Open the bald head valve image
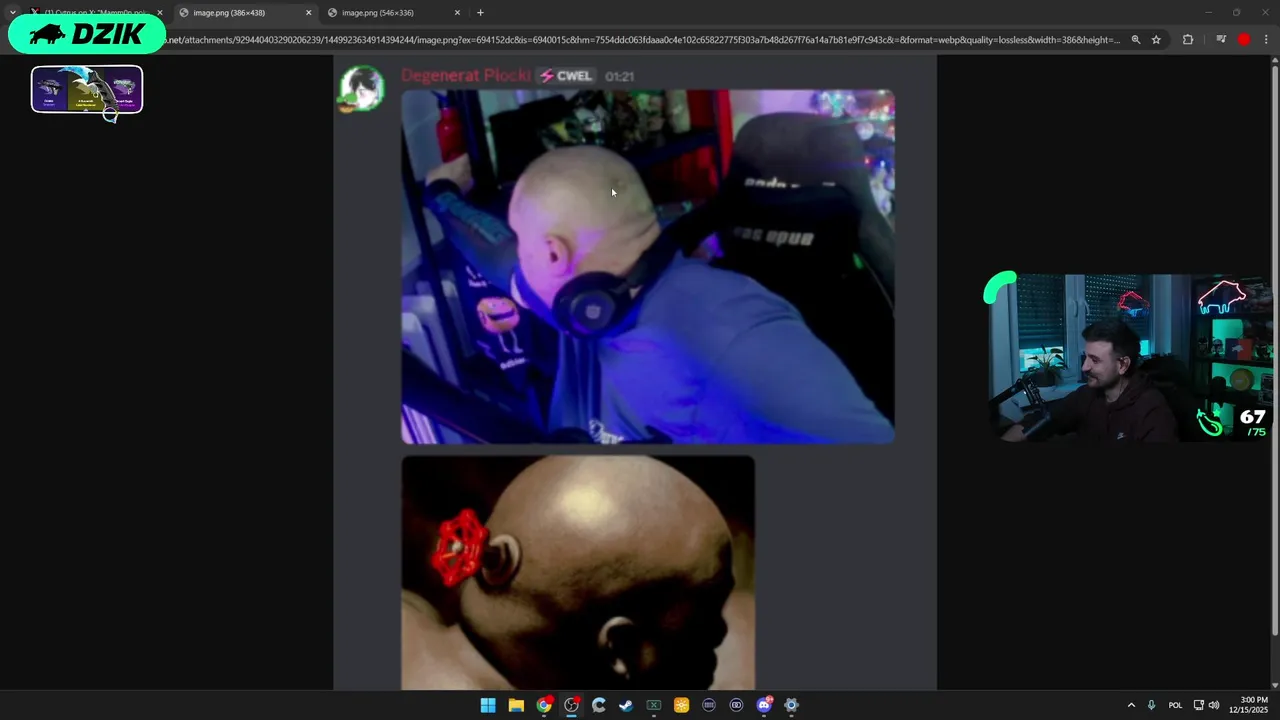1280x720 pixels. 578,573
